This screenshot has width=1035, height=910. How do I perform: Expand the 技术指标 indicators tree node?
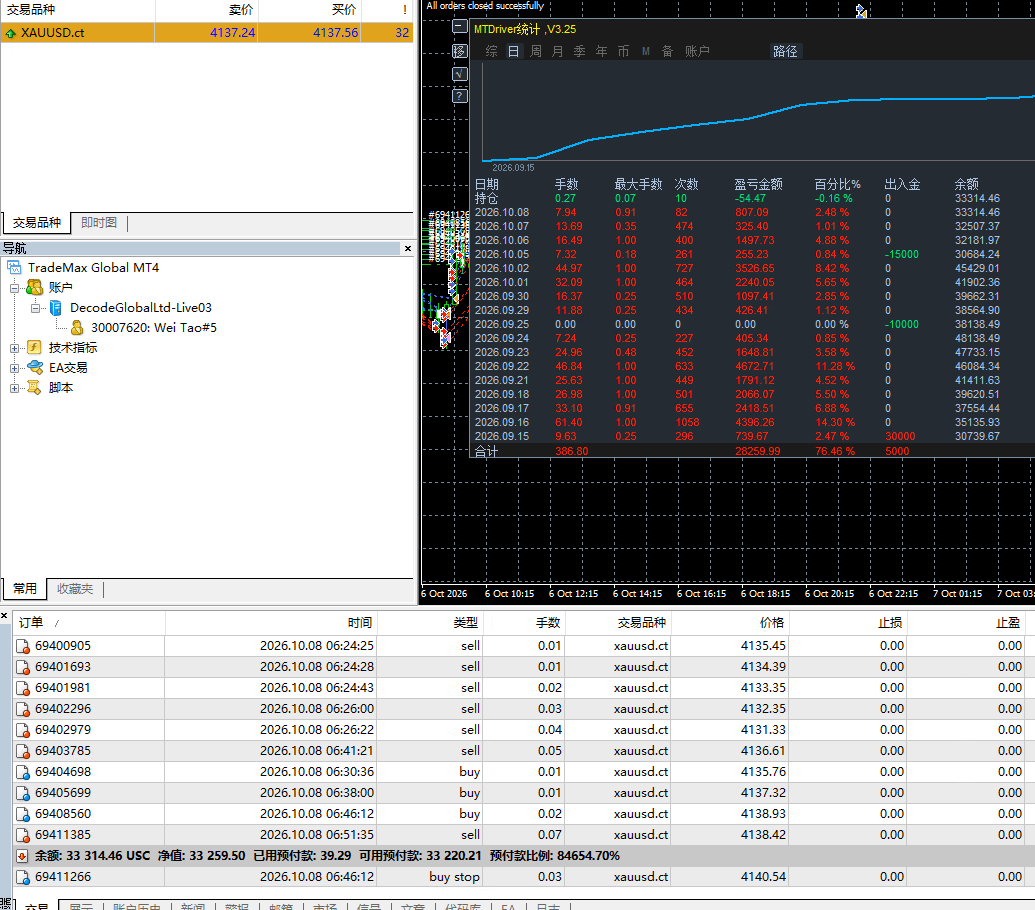(x=15, y=348)
